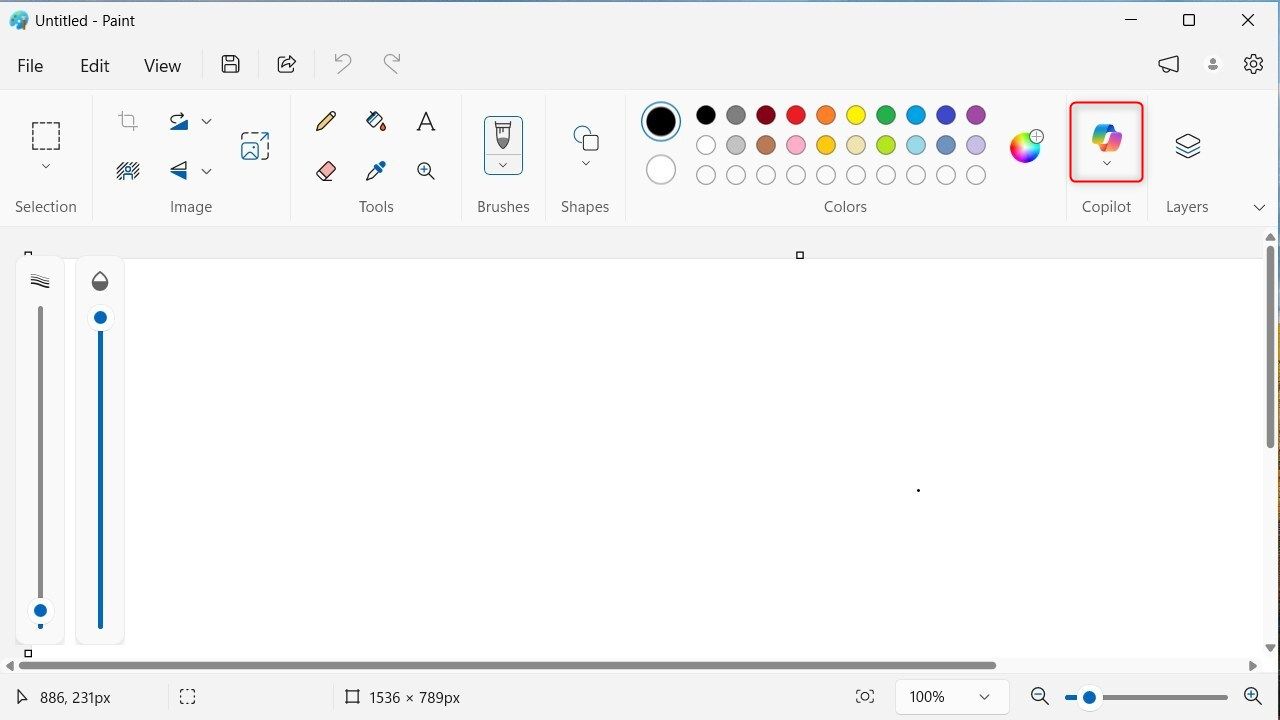Pick the red color swatch
The width and height of the screenshot is (1280, 720).
pyautogui.click(x=796, y=115)
